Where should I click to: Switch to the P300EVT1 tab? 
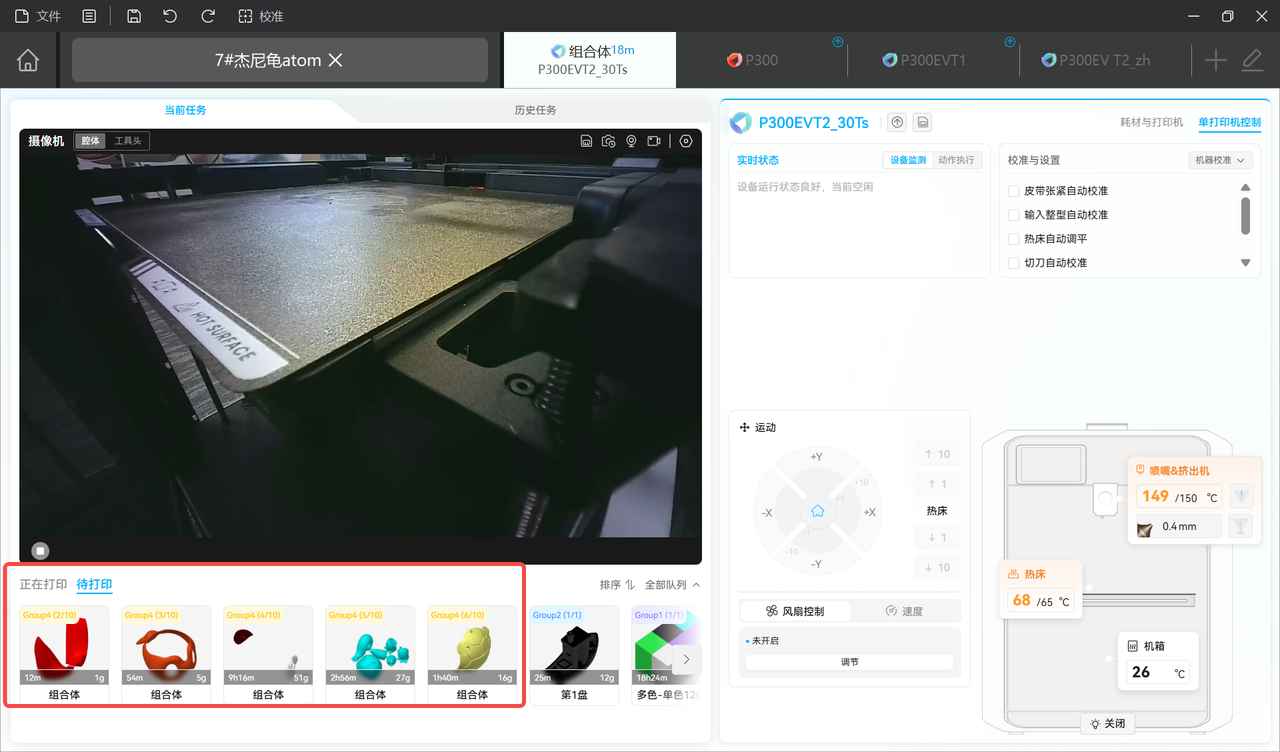coord(924,60)
